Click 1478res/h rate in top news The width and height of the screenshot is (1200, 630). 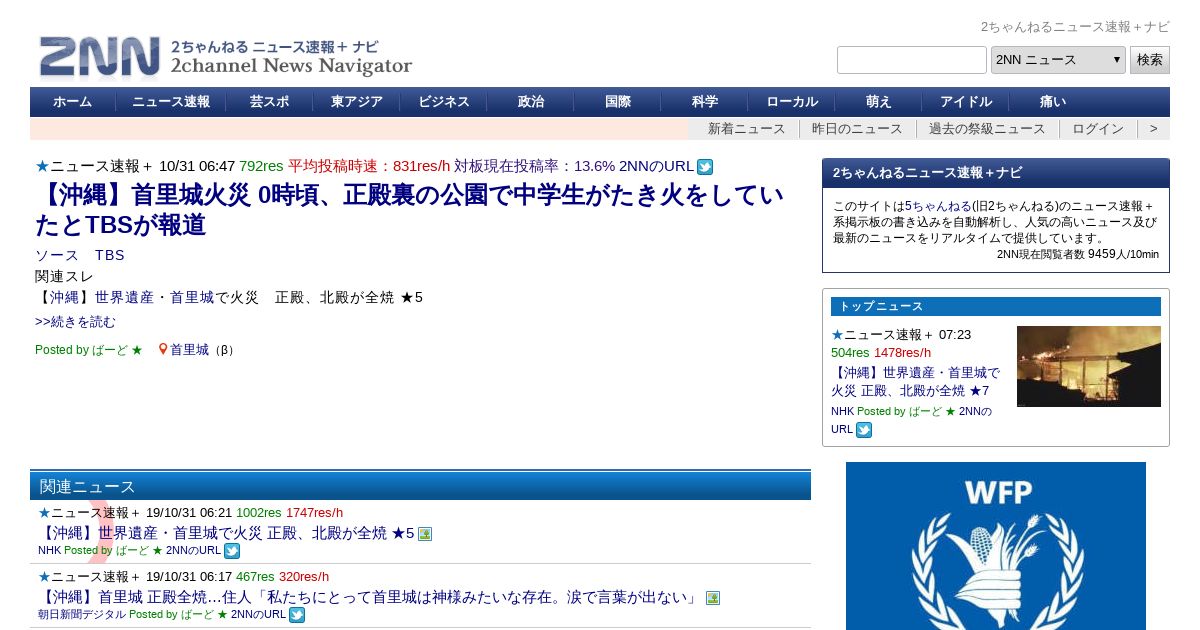click(902, 352)
